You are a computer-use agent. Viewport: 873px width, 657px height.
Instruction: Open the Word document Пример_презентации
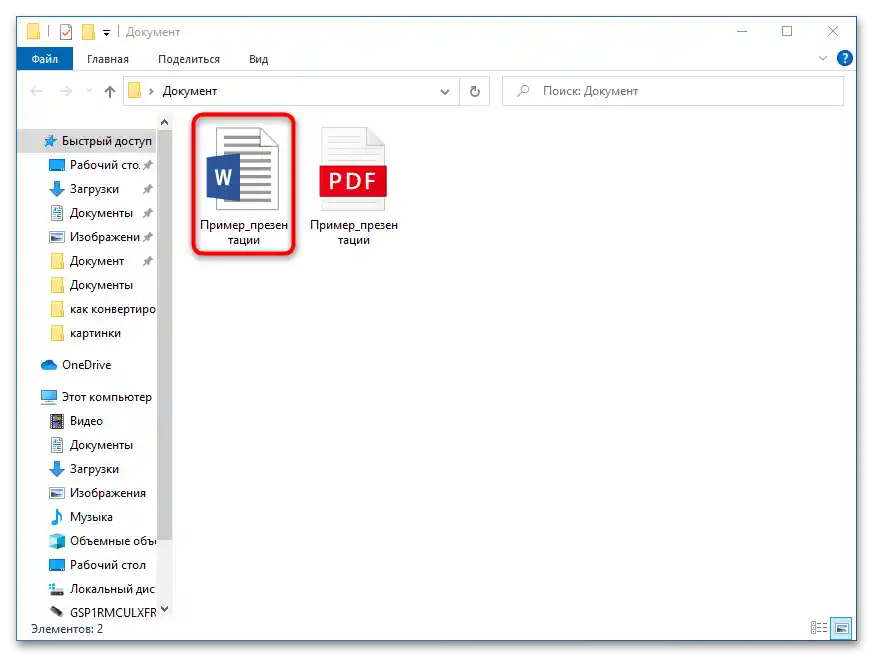(x=243, y=185)
